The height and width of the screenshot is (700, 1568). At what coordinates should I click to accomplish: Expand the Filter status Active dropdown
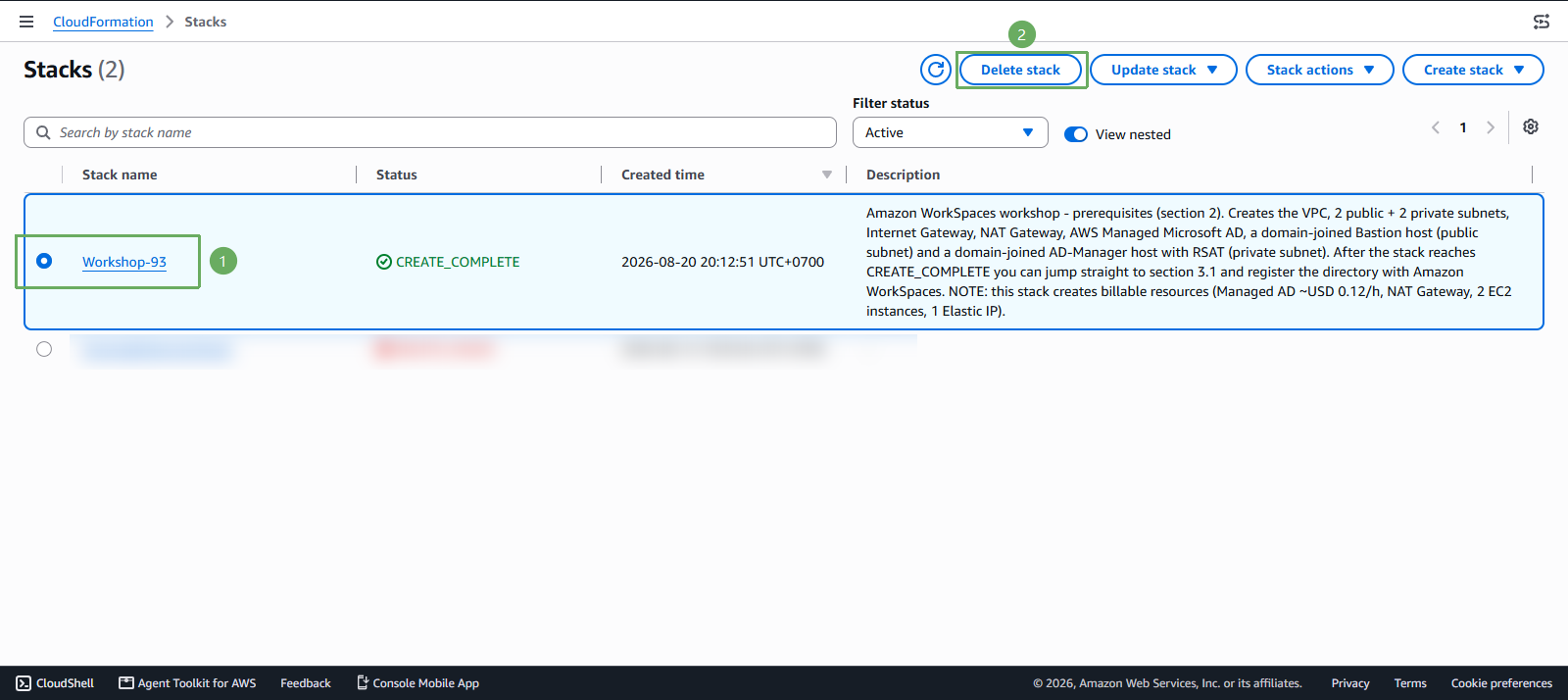click(951, 132)
